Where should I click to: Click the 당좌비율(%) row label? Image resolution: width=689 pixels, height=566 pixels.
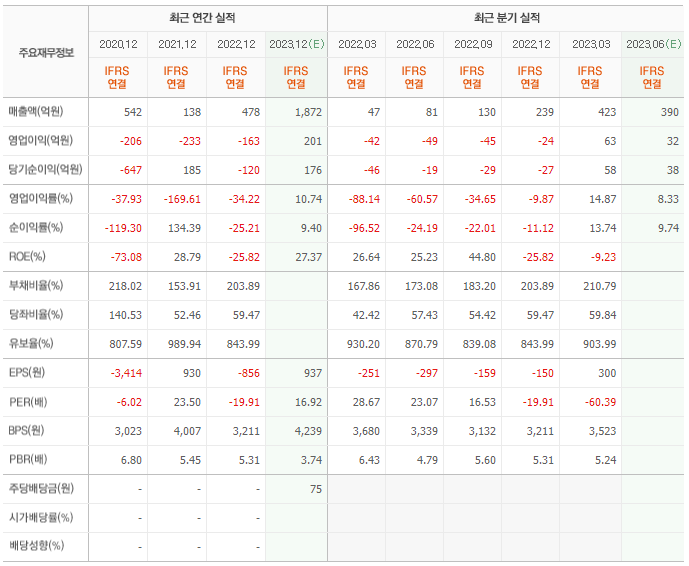pyautogui.click(x=36, y=315)
